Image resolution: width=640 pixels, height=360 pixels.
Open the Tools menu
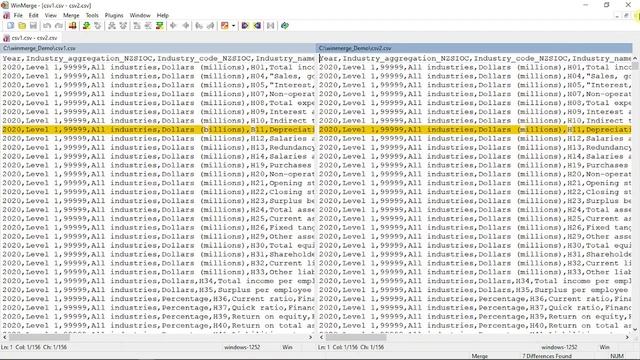coord(92,16)
